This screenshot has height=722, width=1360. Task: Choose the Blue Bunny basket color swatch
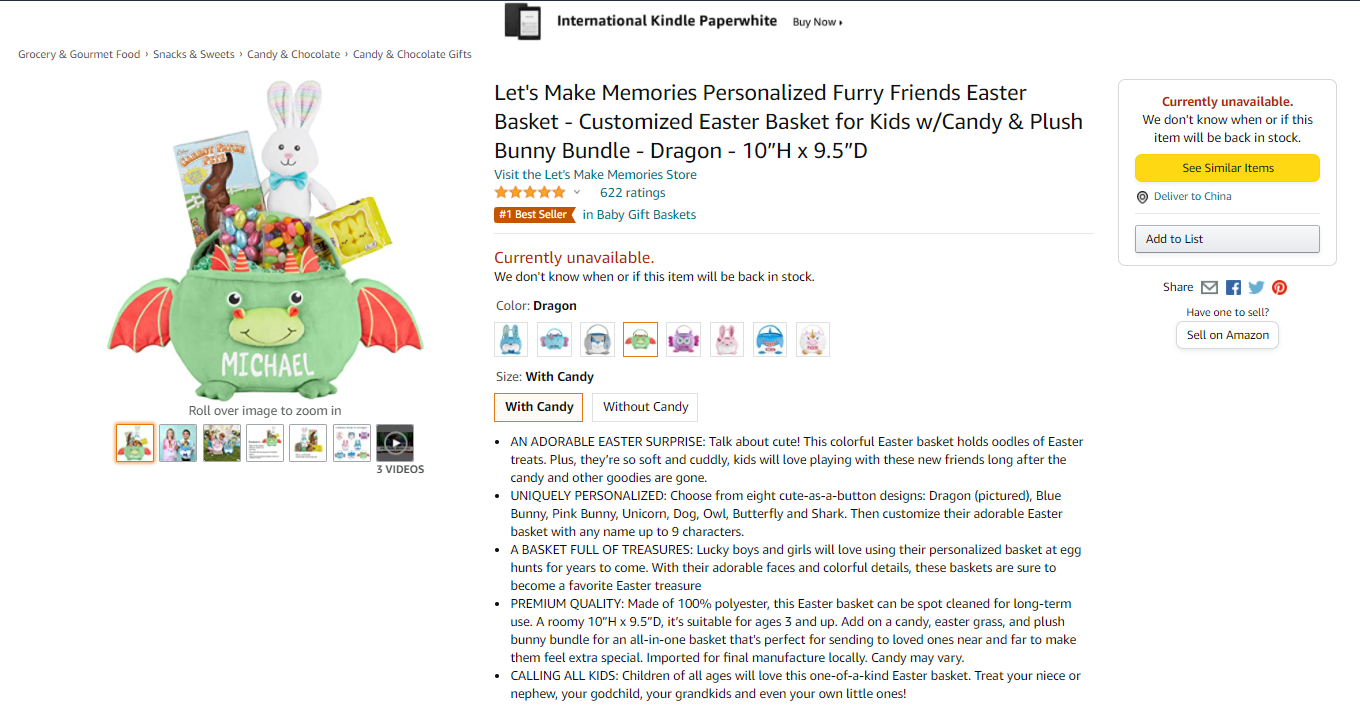tap(511, 340)
